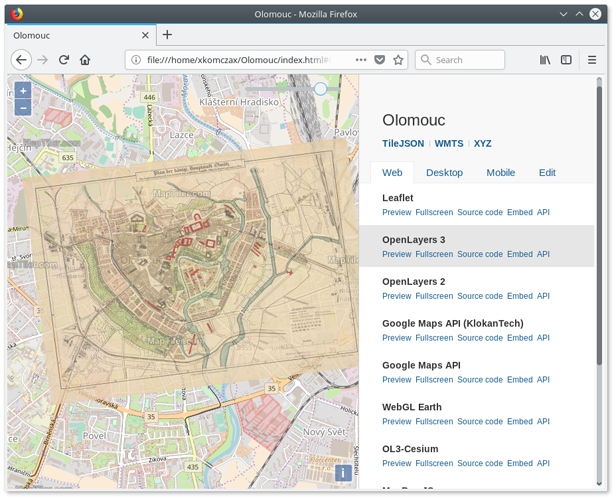Screen dimensions: 616x500
Task: Click scrollbar down arrow in sidebar
Action: point(599,484)
